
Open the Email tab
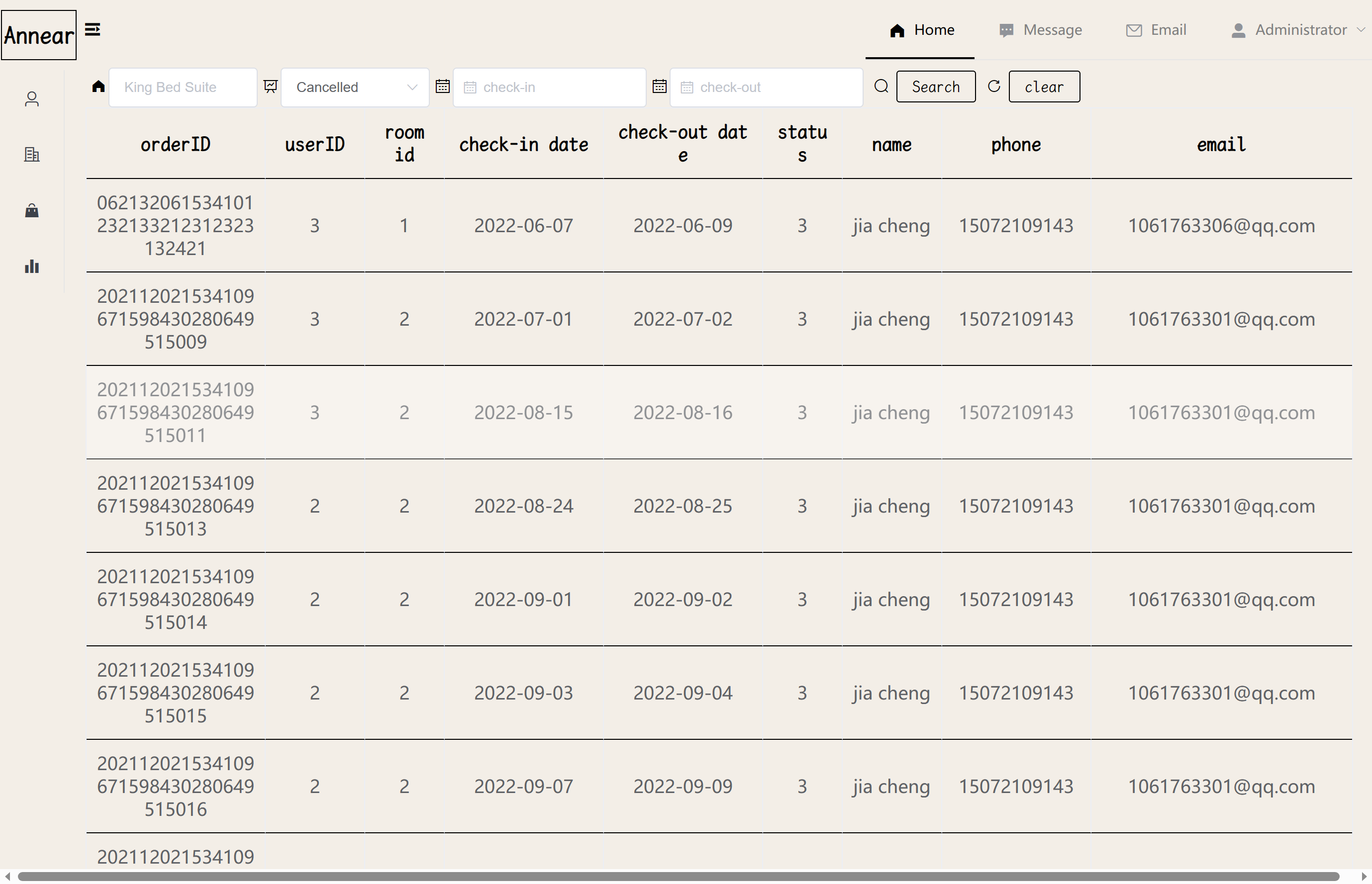click(1156, 30)
